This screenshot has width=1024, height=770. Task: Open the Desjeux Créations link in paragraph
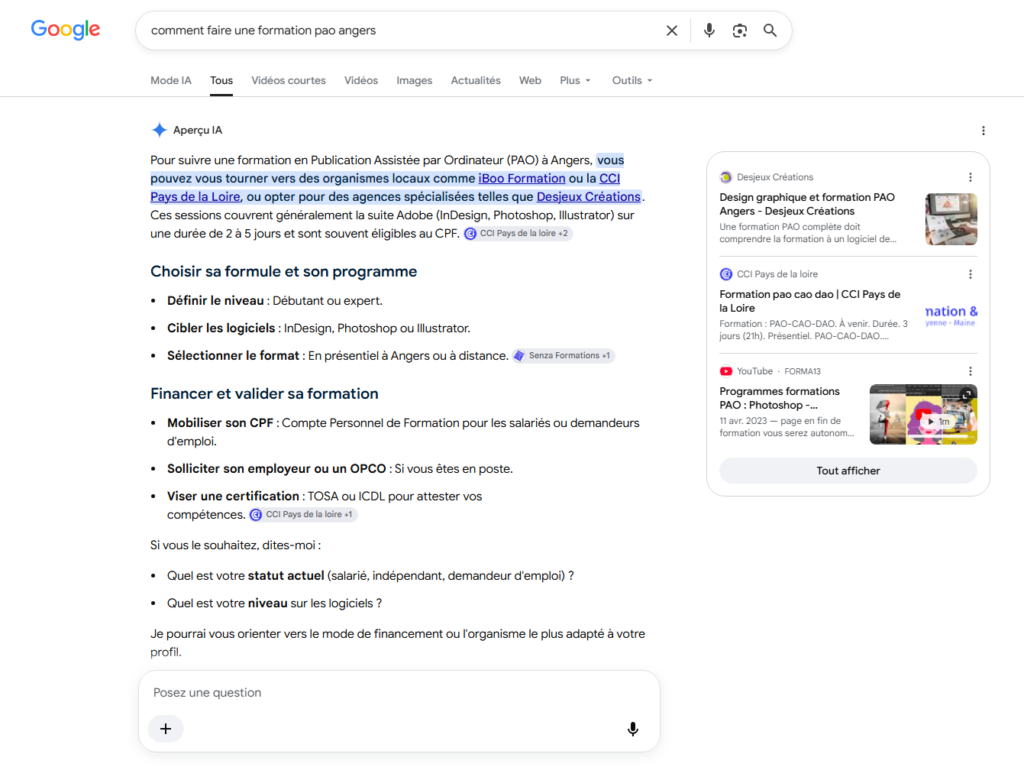[x=588, y=197]
